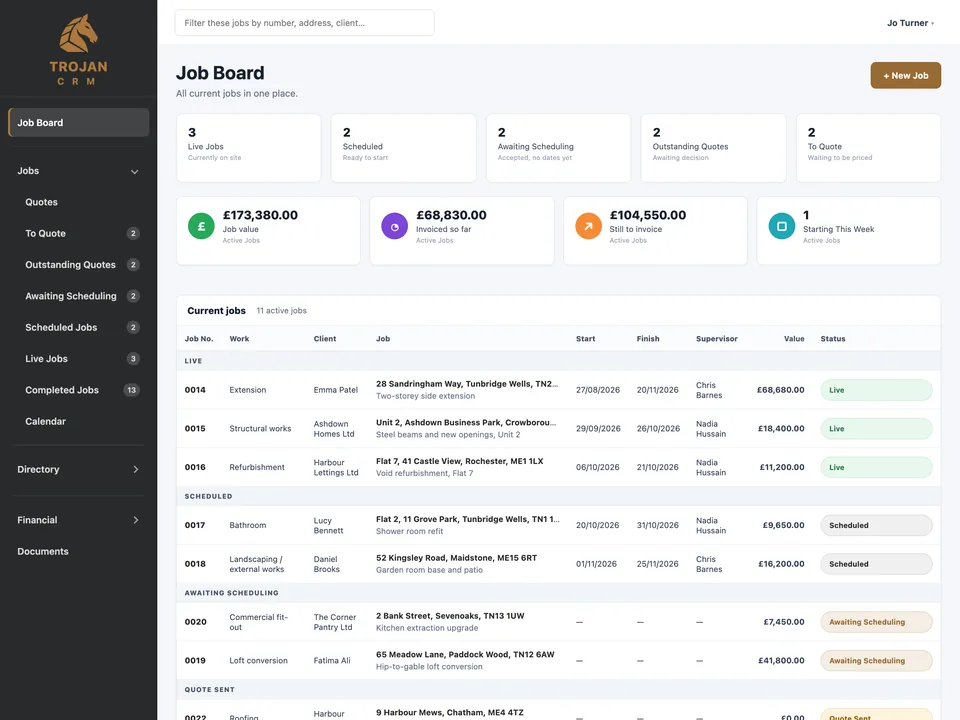Click the Unit 2, Ashdown Business Park job

[x=466, y=422]
